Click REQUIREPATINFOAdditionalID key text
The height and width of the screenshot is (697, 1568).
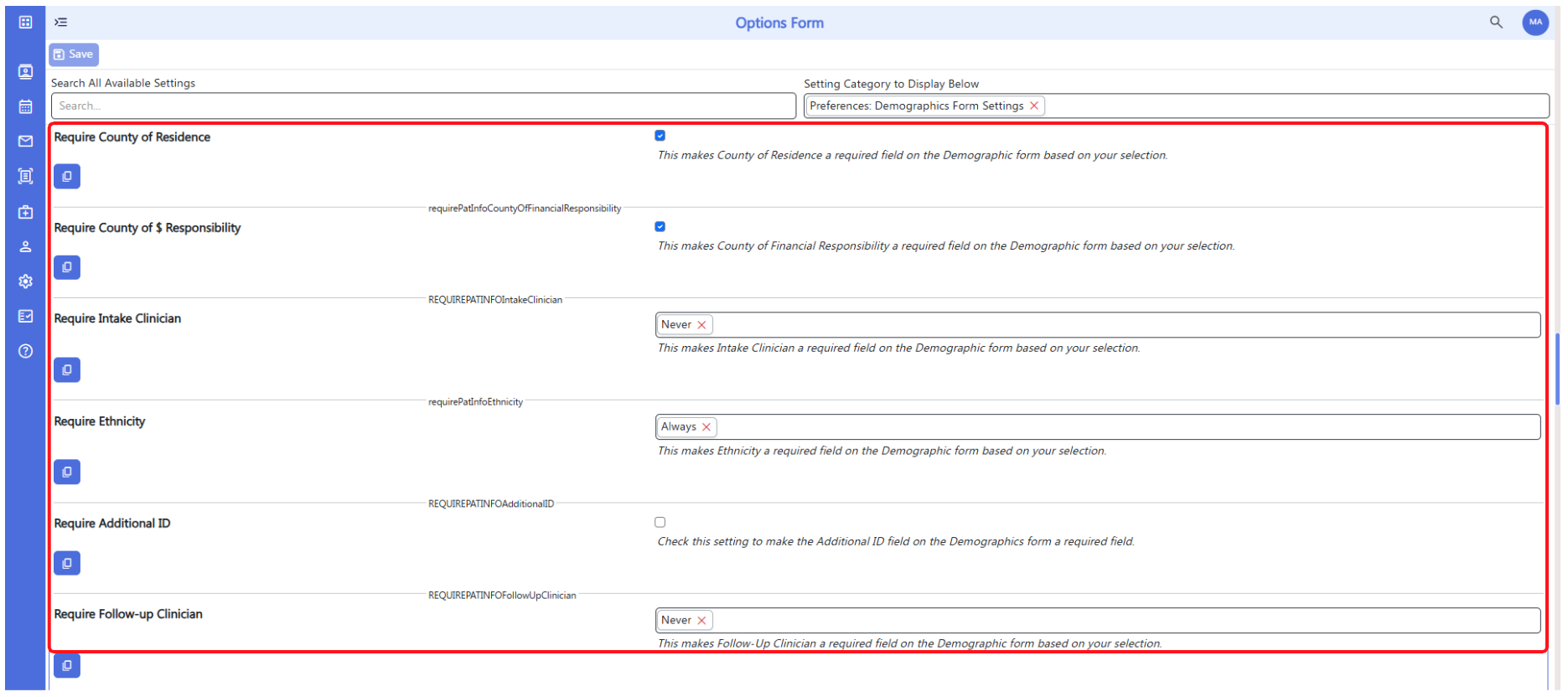pos(491,504)
